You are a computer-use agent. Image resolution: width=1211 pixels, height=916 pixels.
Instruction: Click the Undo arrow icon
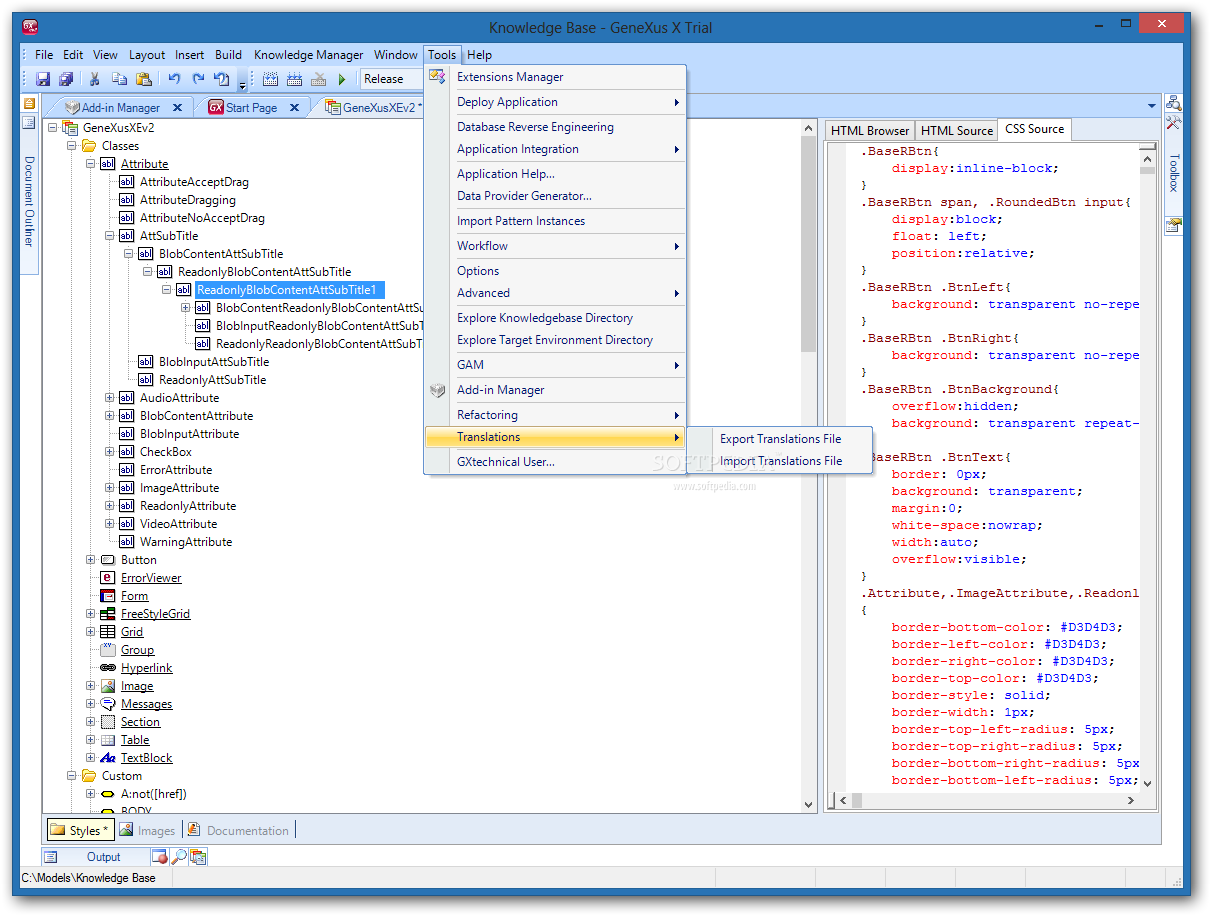click(x=174, y=79)
